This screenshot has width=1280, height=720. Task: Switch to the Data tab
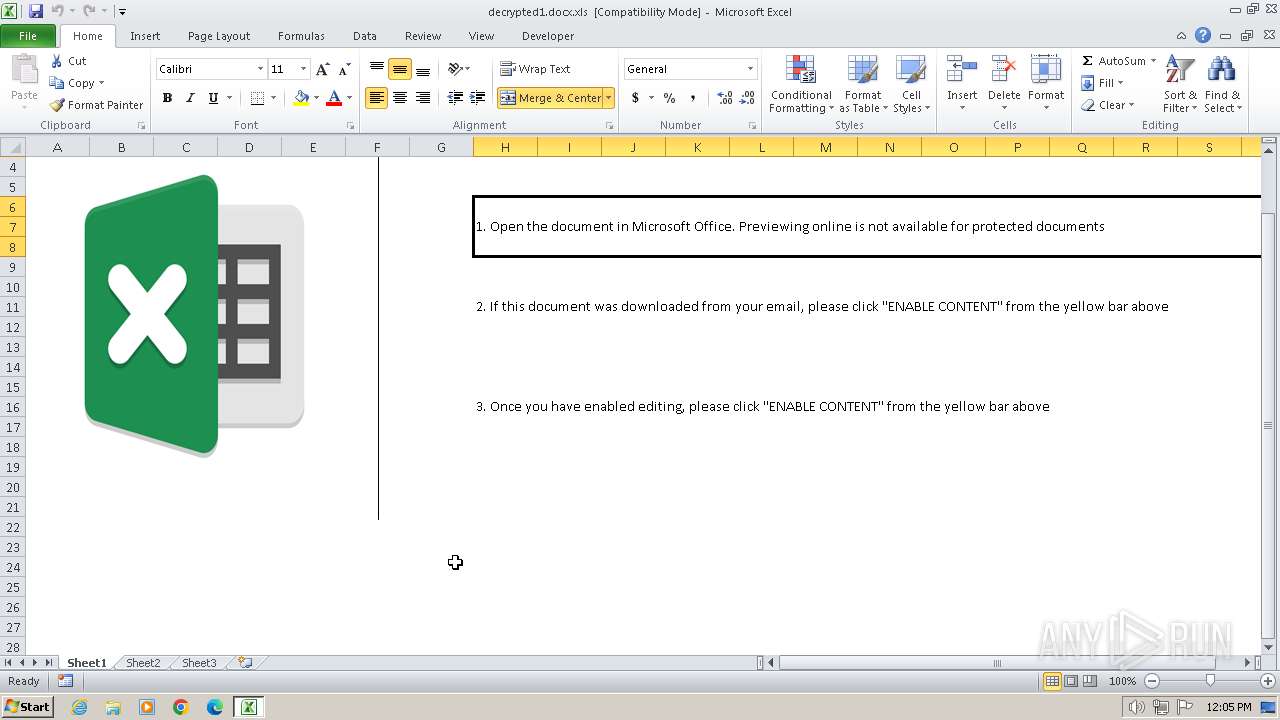tap(365, 36)
